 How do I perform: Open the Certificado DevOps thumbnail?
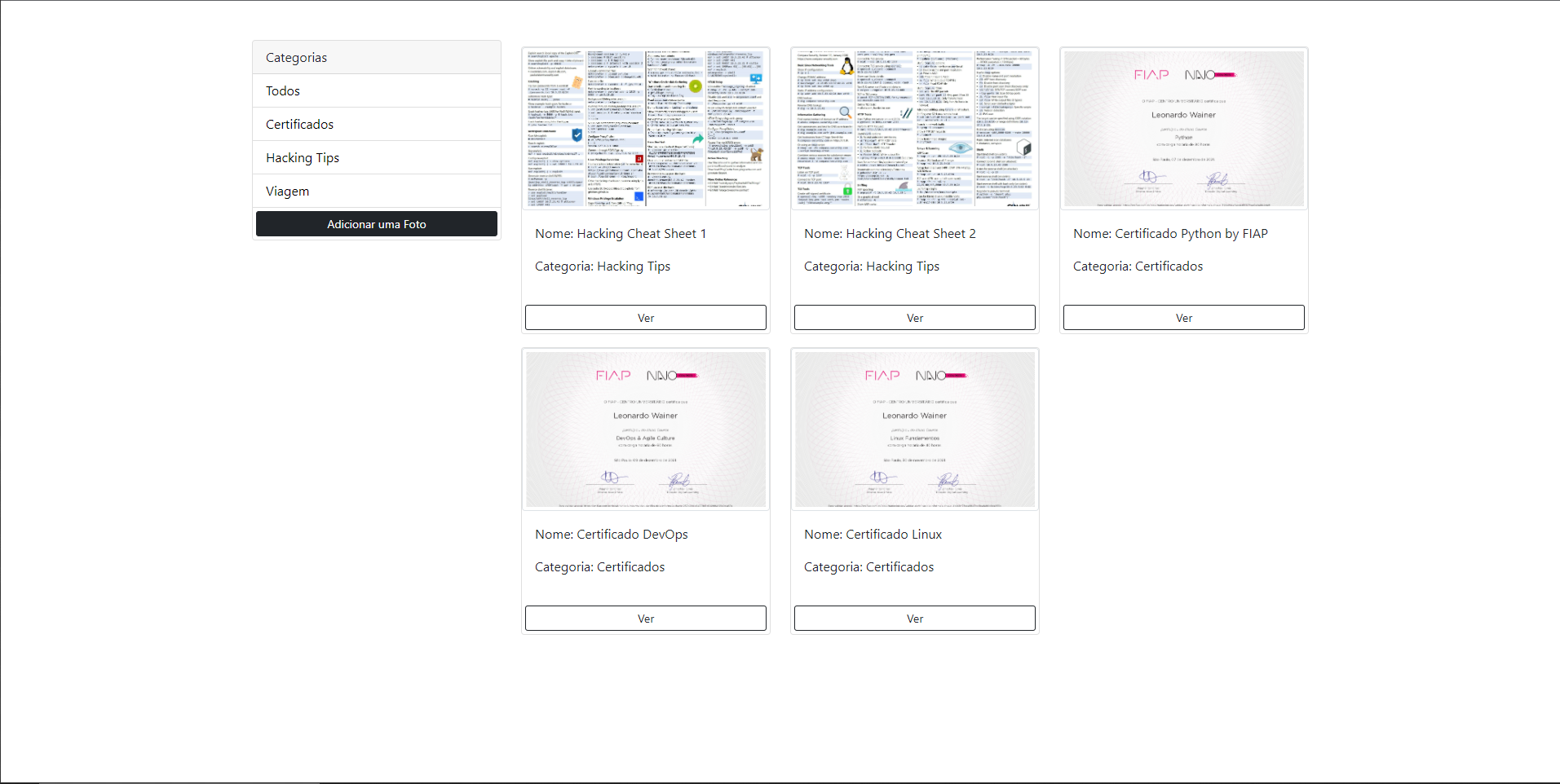(645, 429)
